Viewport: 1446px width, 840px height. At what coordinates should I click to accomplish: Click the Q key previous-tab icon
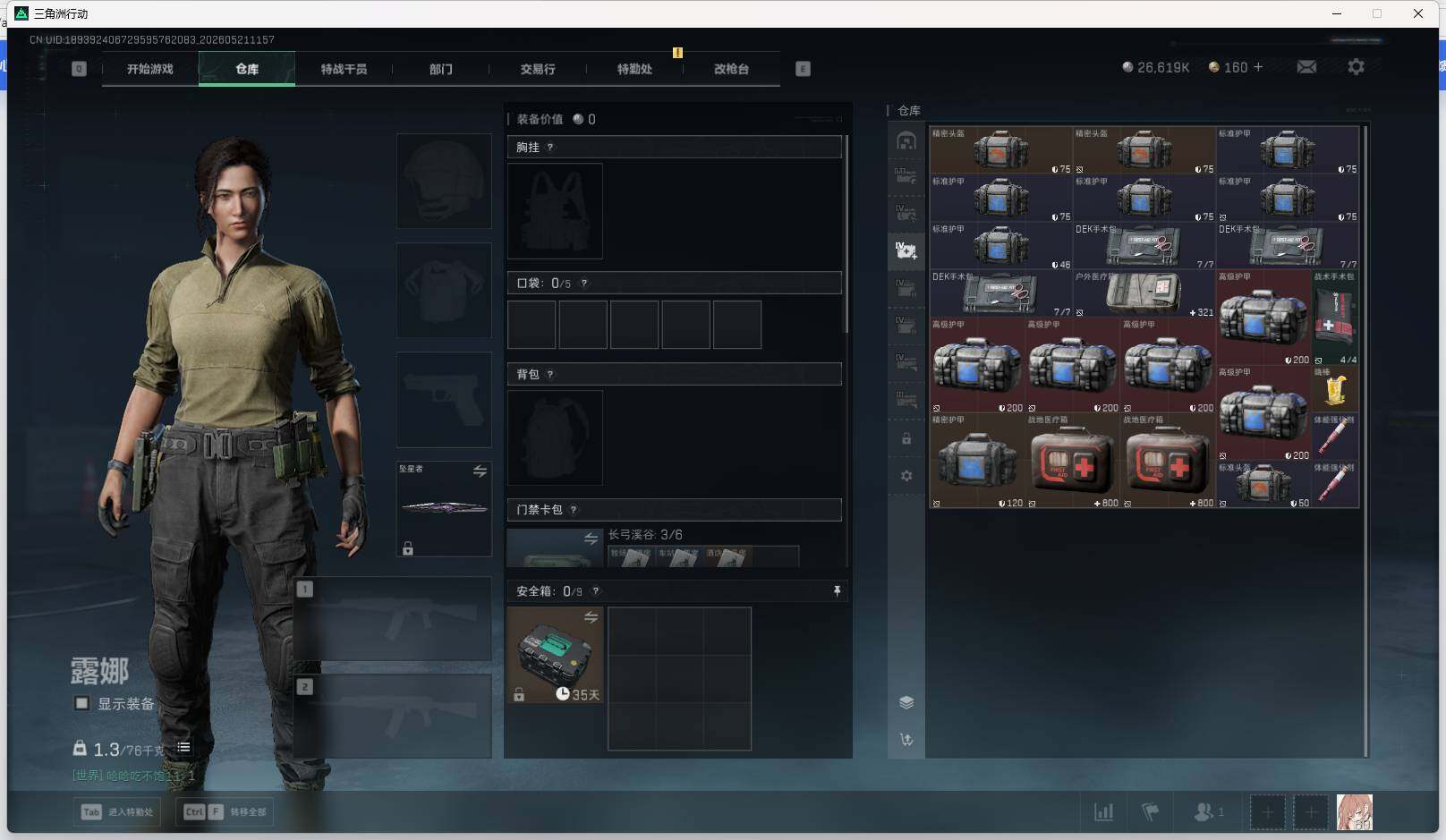79,69
